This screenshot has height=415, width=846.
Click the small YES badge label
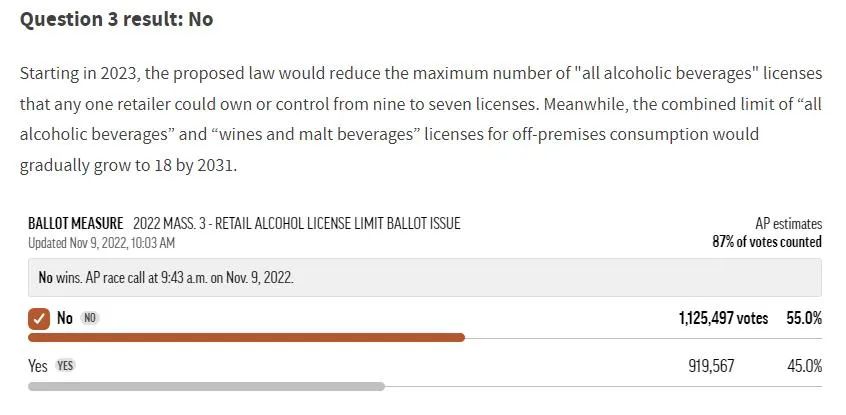[65, 366]
